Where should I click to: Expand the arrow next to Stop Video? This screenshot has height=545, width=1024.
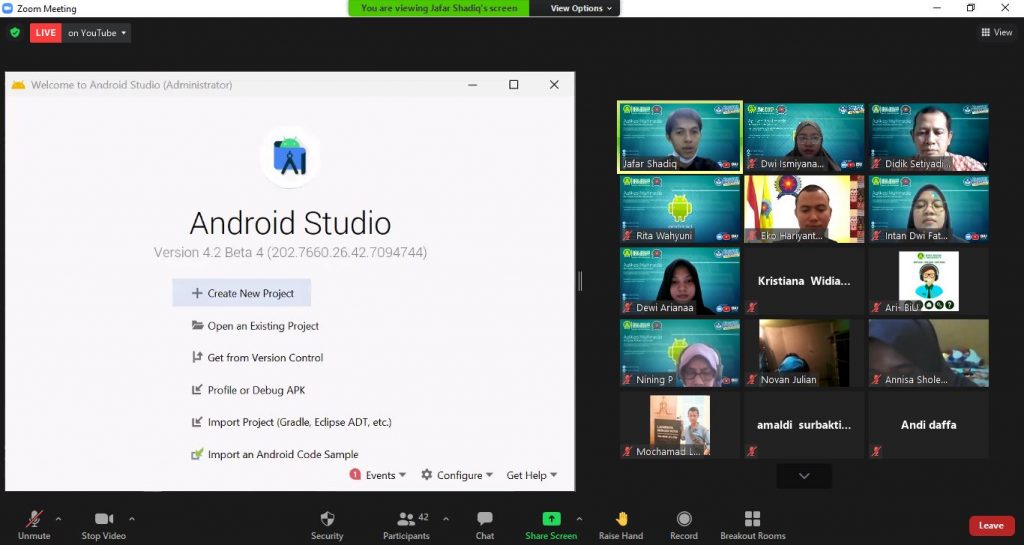point(132,520)
